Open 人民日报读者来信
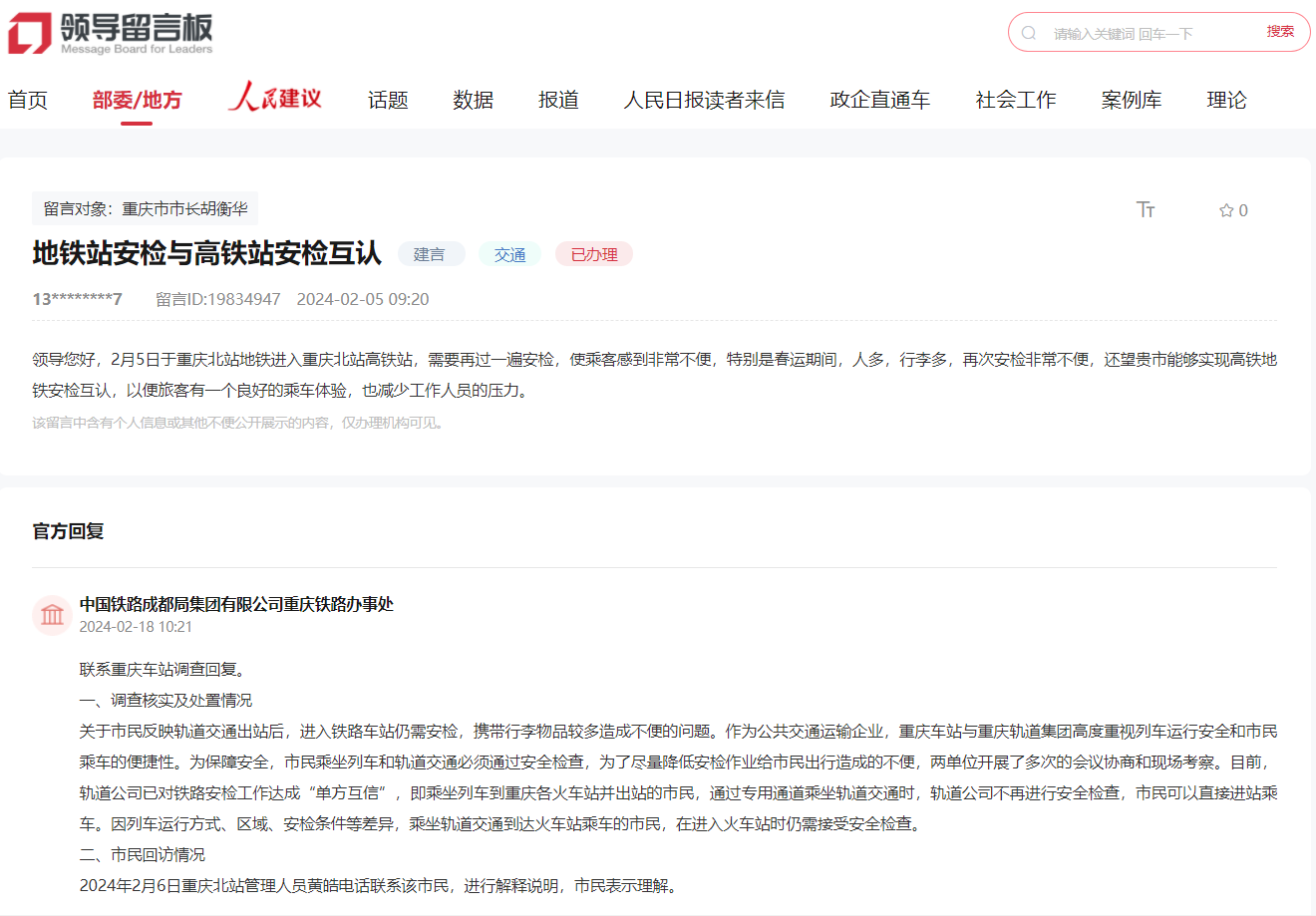The image size is (1316, 916). tap(705, 99)
